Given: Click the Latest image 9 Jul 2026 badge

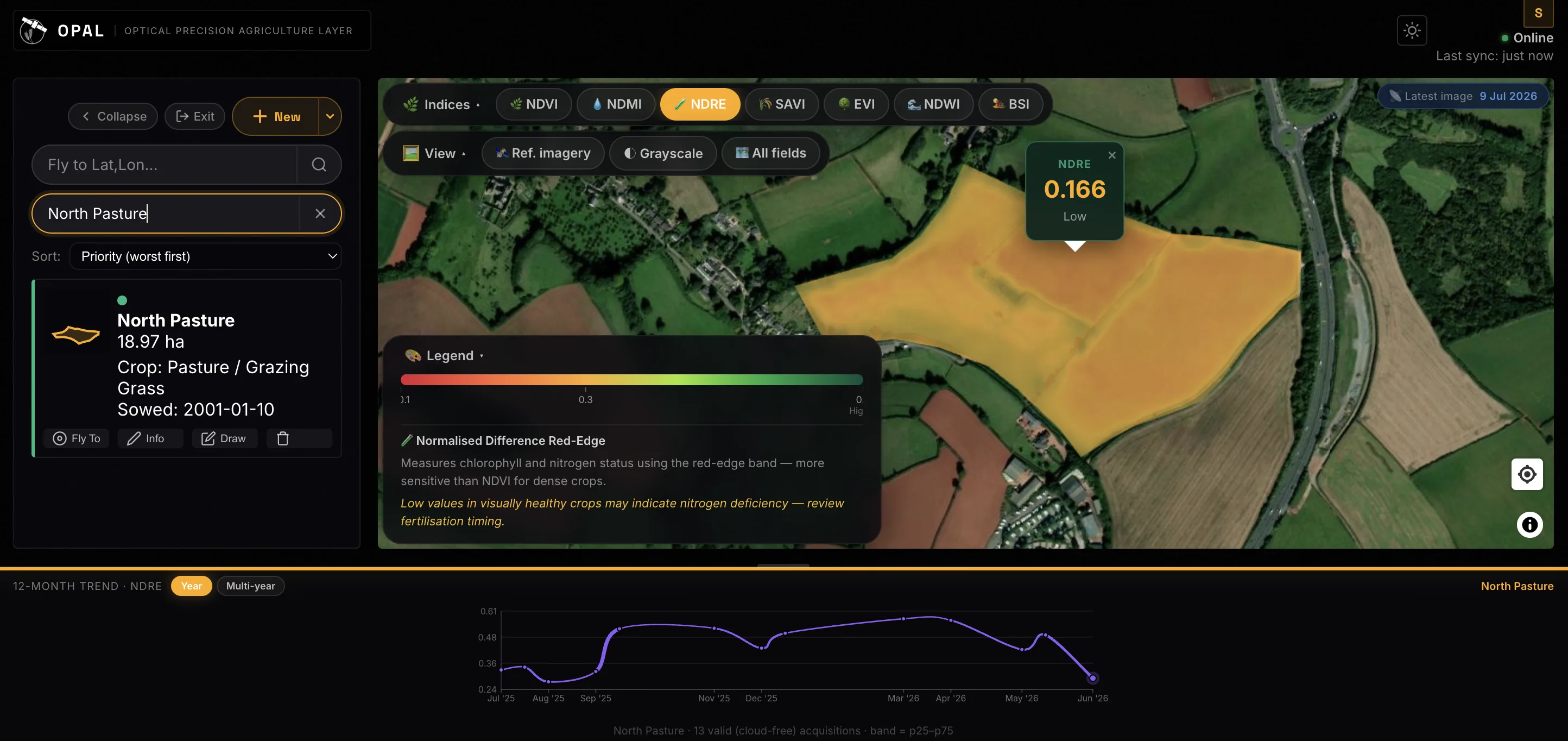Looking at the screenshot, I should pos(1464,96).
